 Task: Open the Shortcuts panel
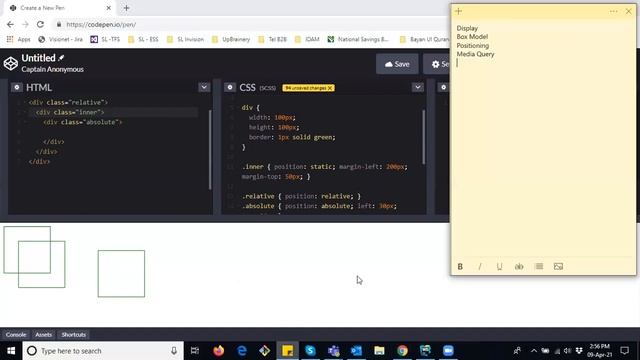[x=73, y=335]
